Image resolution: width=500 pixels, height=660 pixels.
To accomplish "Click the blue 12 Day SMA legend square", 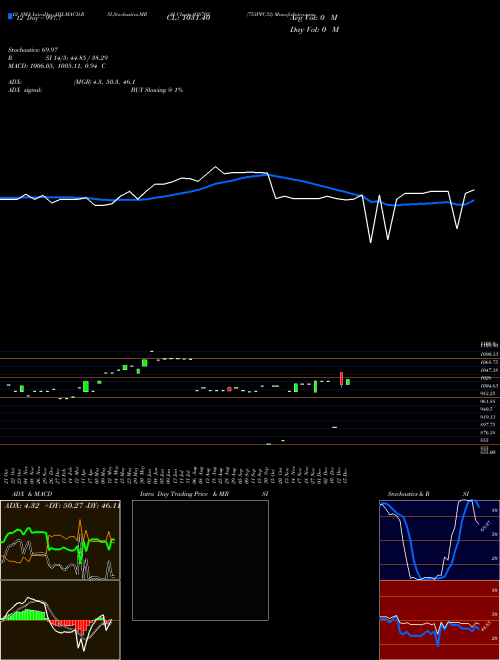I will pos(10,16).
